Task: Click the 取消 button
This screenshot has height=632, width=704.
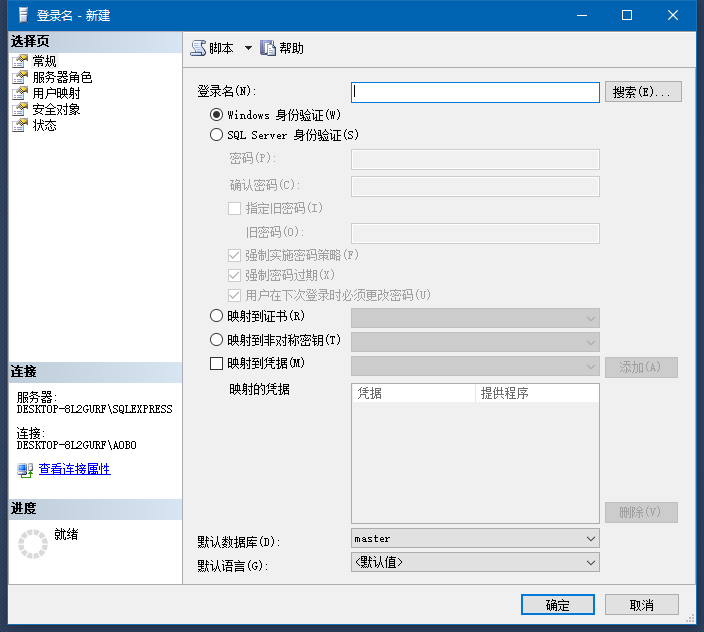Action: click(x=642, y=605)
